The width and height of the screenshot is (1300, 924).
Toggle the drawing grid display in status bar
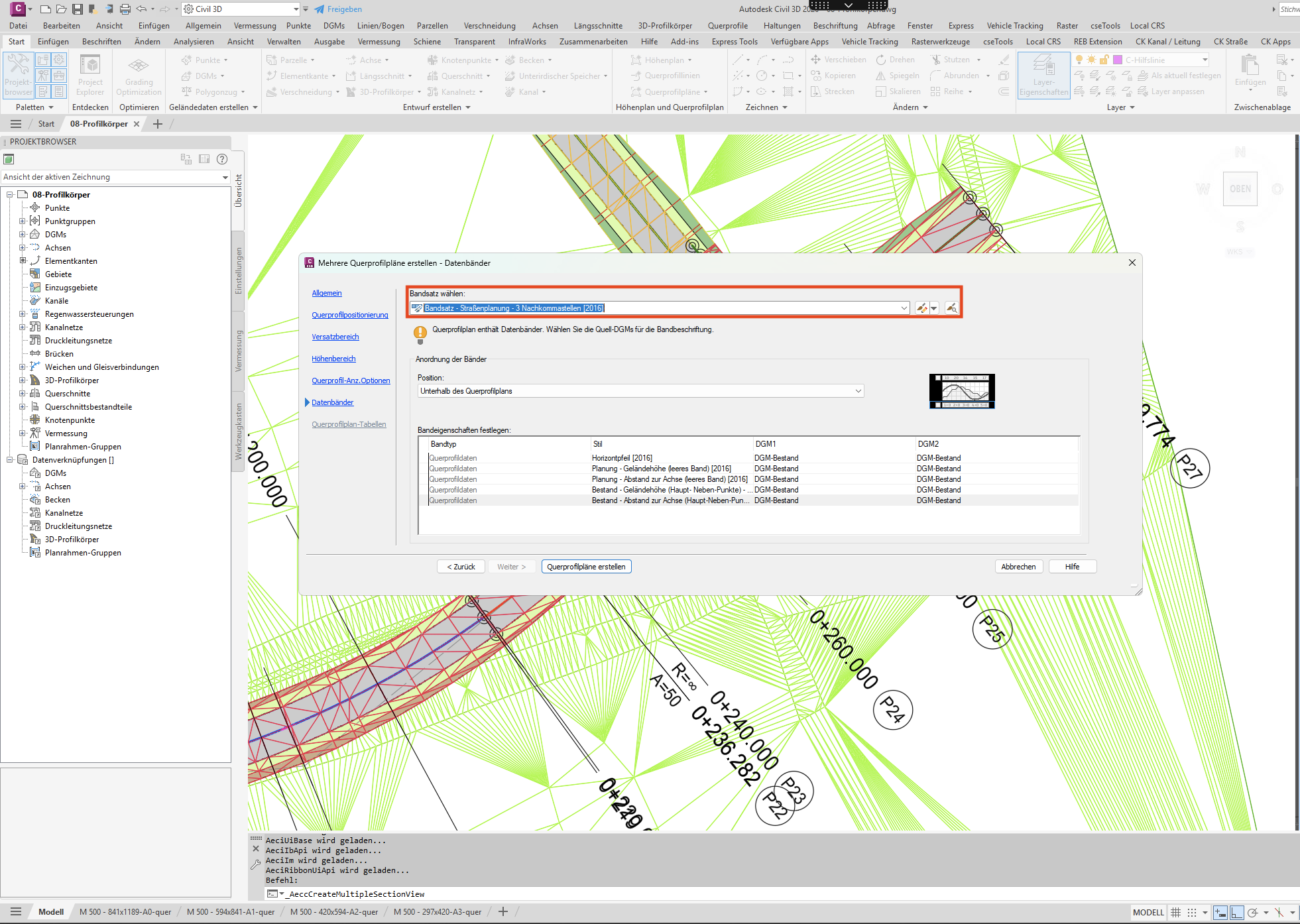click(x=1175, y=913)
